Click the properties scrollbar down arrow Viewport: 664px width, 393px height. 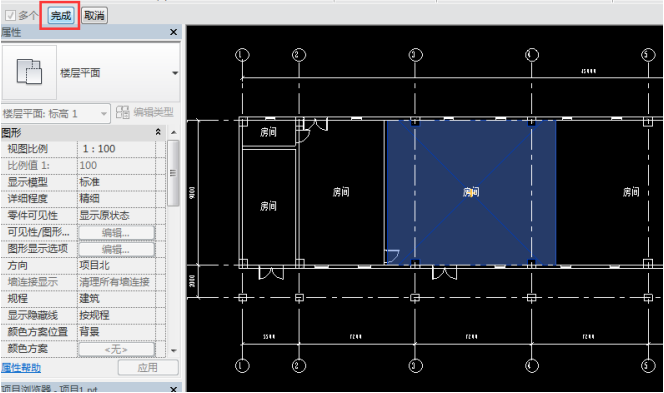point(174,351)
